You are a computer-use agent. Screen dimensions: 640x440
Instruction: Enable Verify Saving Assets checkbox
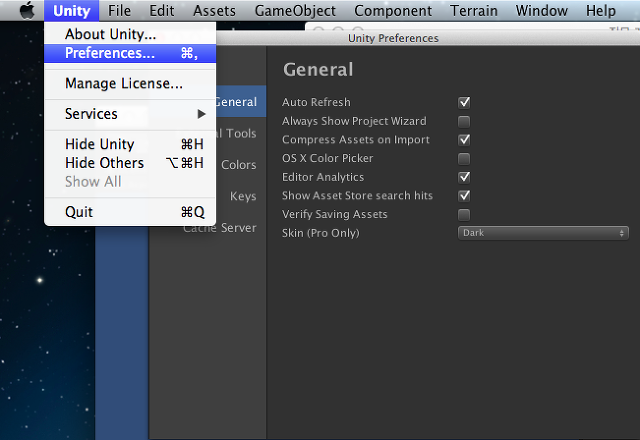tap(464, 214)
